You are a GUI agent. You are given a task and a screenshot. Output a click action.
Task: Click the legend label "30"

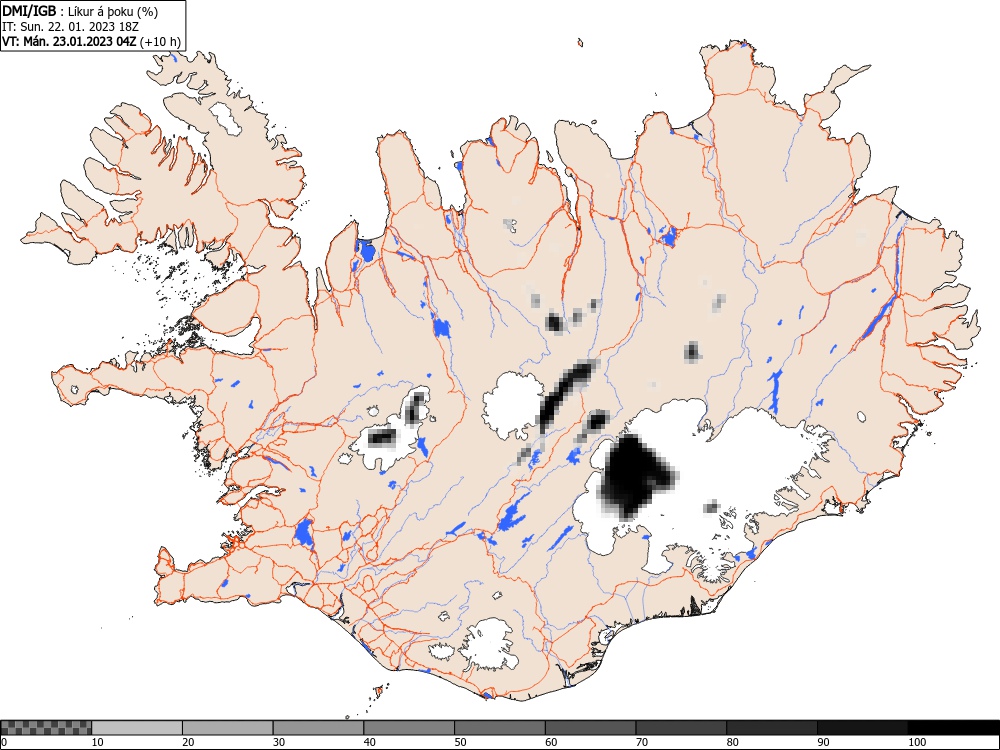pos(279,742)
